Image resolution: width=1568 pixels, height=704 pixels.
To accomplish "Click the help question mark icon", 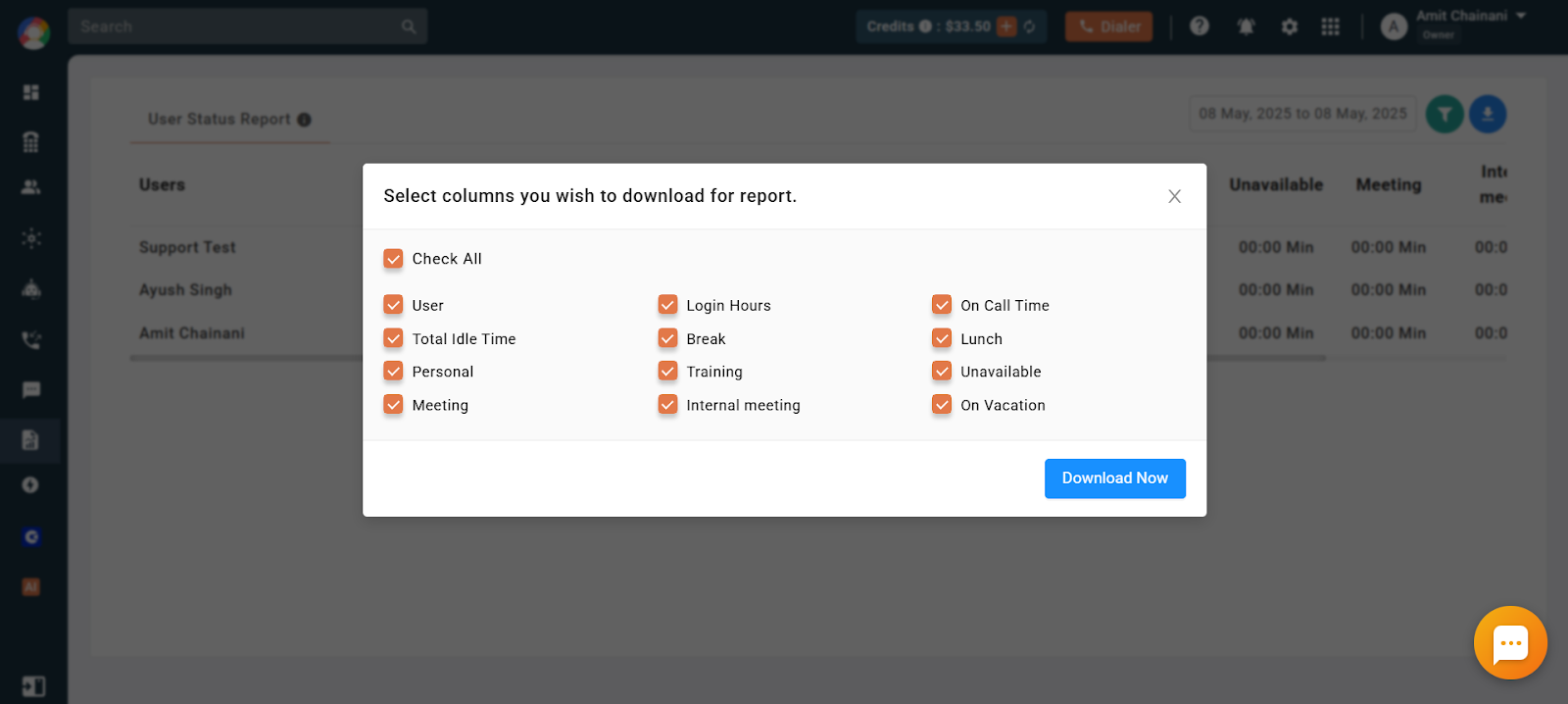I will click(1200, 26).
